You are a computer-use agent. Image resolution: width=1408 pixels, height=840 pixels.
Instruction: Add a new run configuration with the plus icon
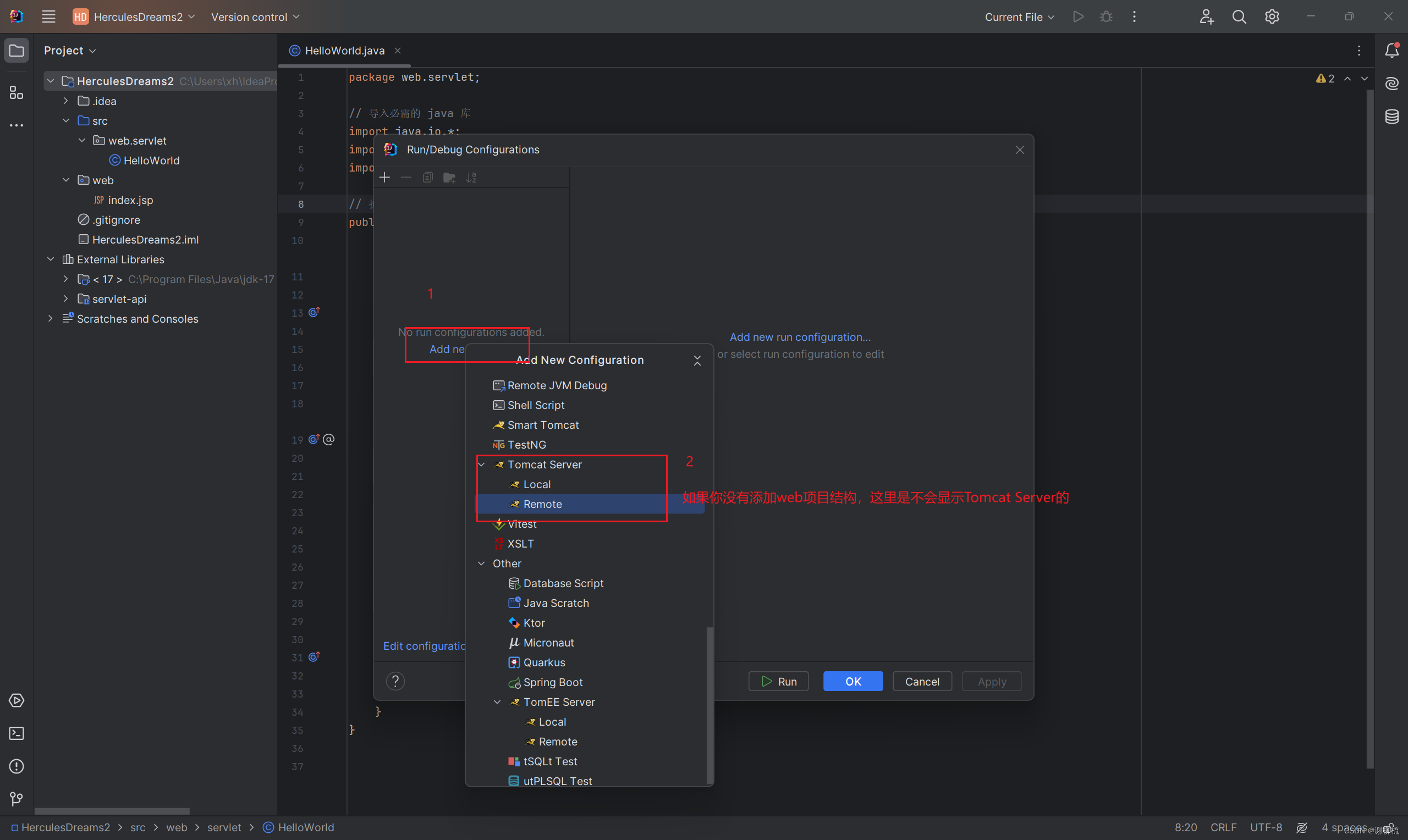tap(384, 177)
